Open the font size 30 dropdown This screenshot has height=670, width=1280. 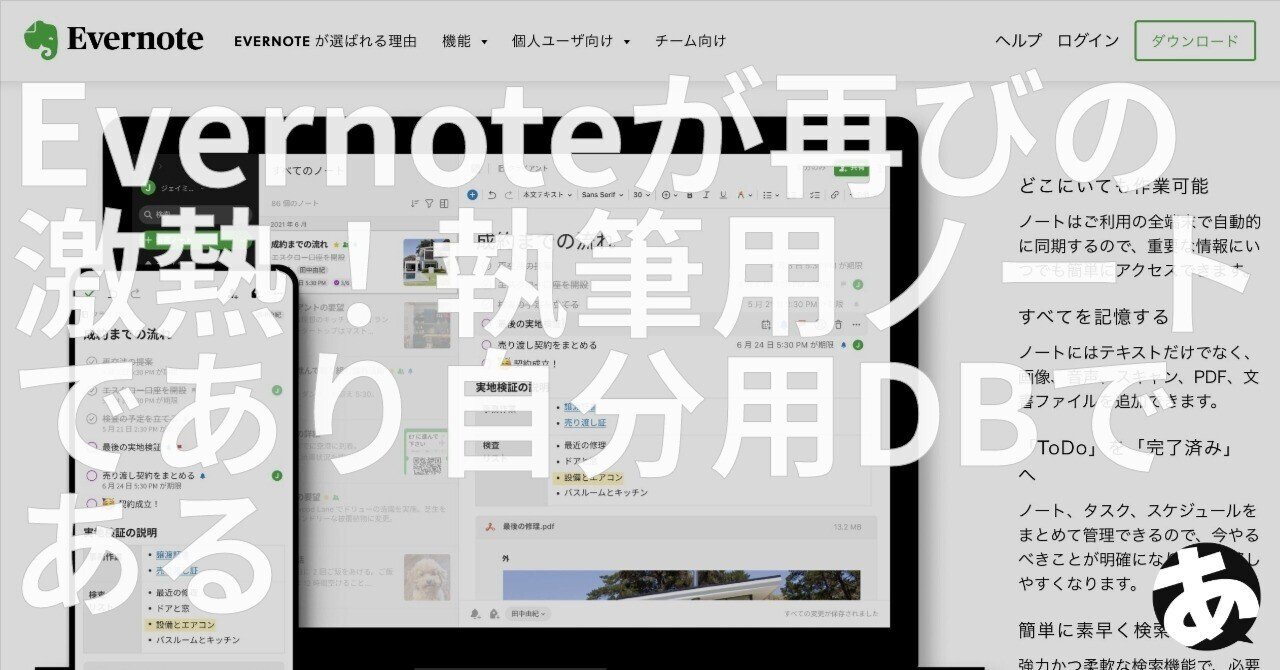pos(640,195)
